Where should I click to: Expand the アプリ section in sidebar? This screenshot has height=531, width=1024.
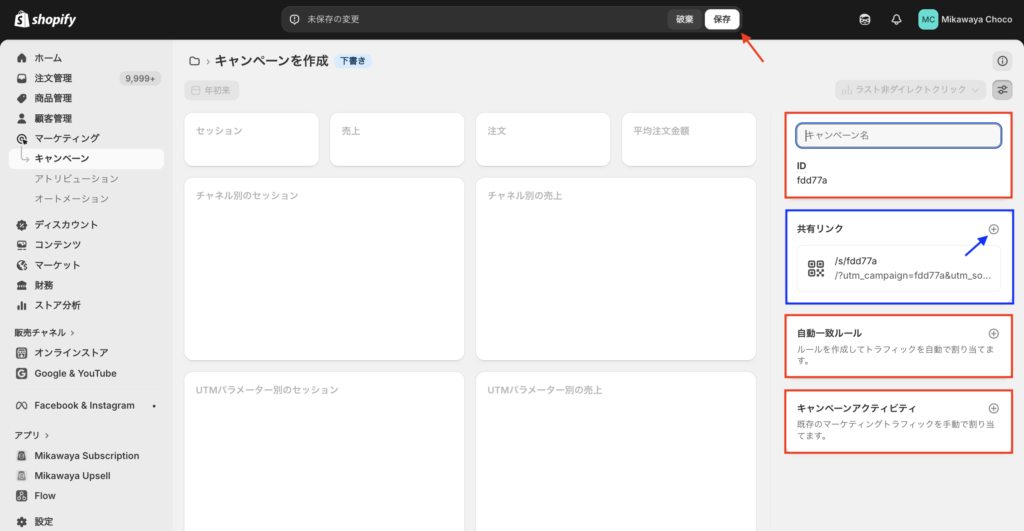(32, 435)
